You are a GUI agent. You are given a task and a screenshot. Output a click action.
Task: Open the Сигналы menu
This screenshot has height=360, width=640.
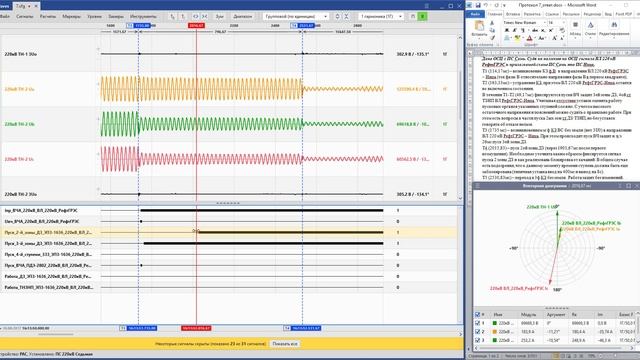point(24,16)
